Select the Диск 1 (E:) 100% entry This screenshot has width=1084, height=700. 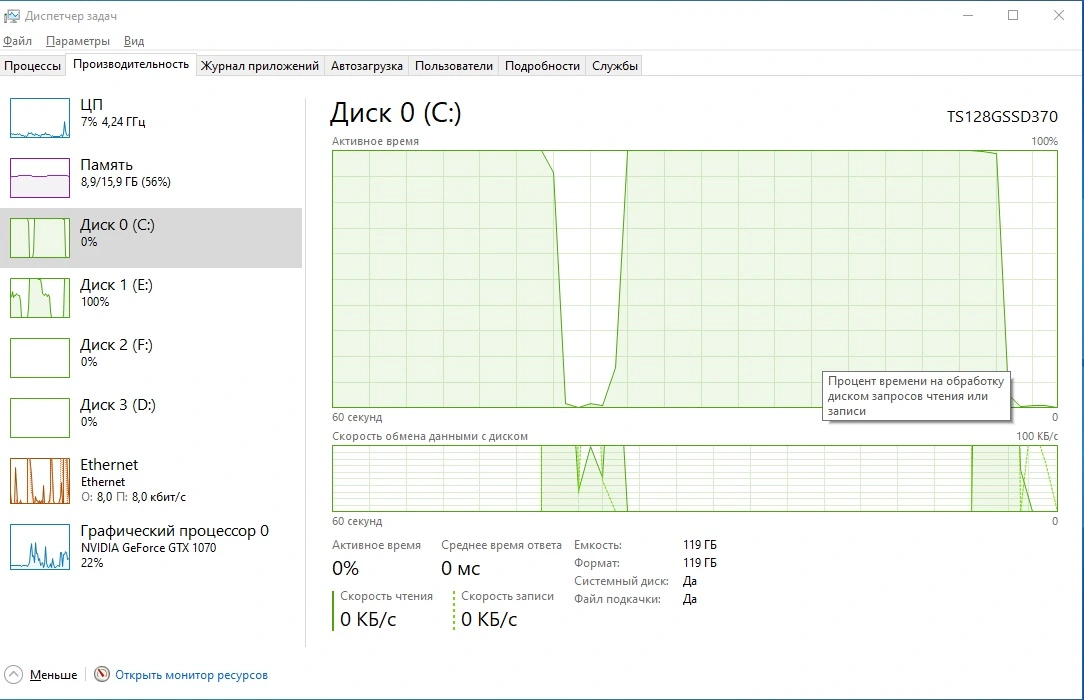click(151, 298)
